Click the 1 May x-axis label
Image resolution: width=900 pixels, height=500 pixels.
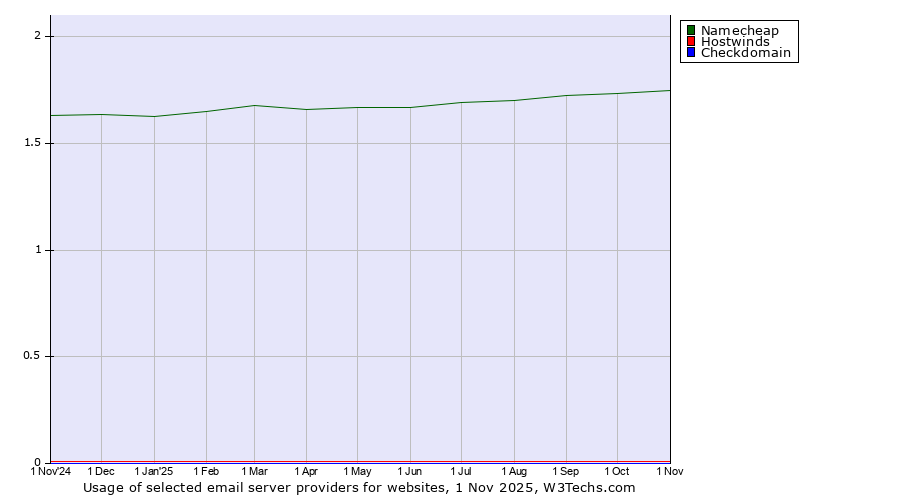[357, 471]
